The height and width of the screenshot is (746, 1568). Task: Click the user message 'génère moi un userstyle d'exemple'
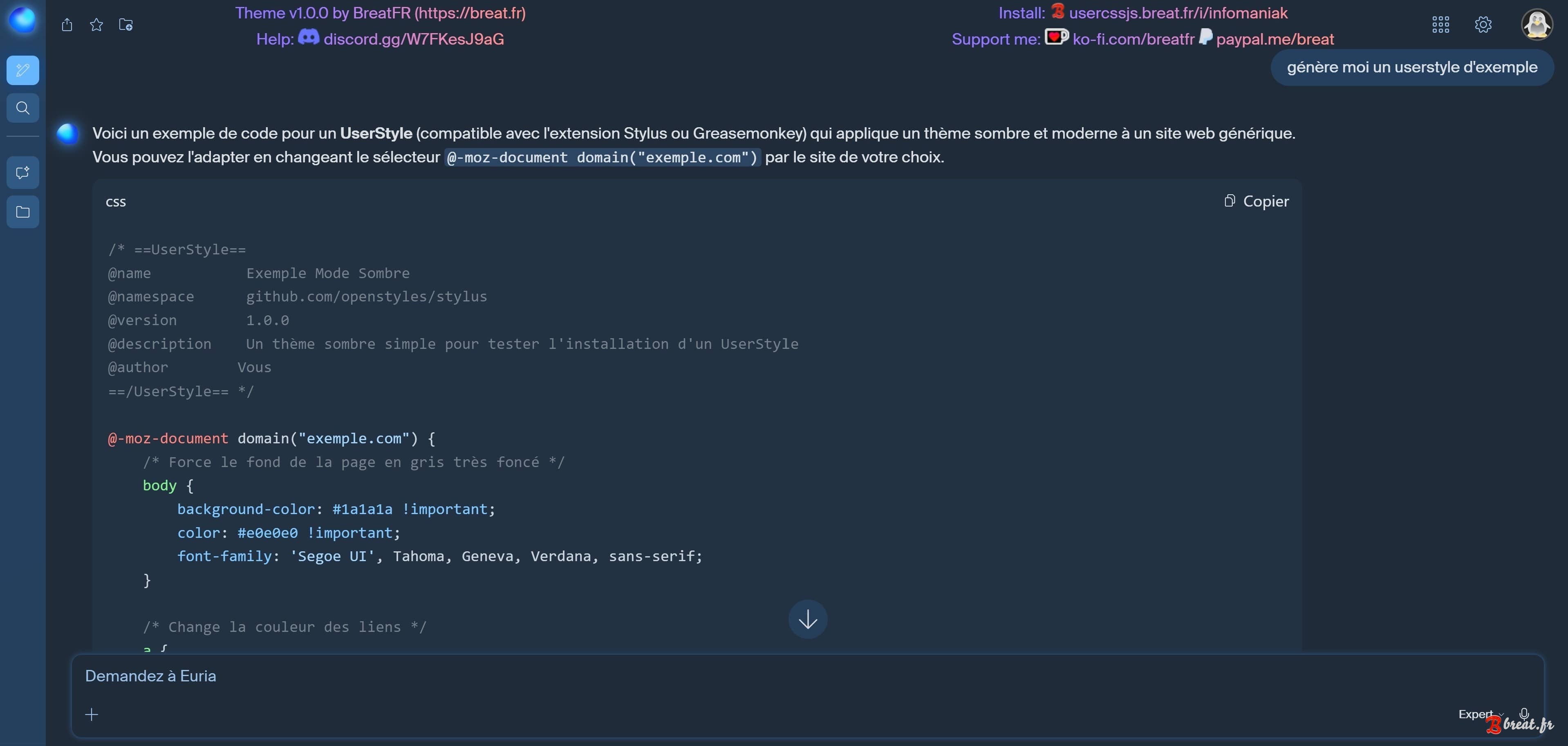[x=1411, y=67]
